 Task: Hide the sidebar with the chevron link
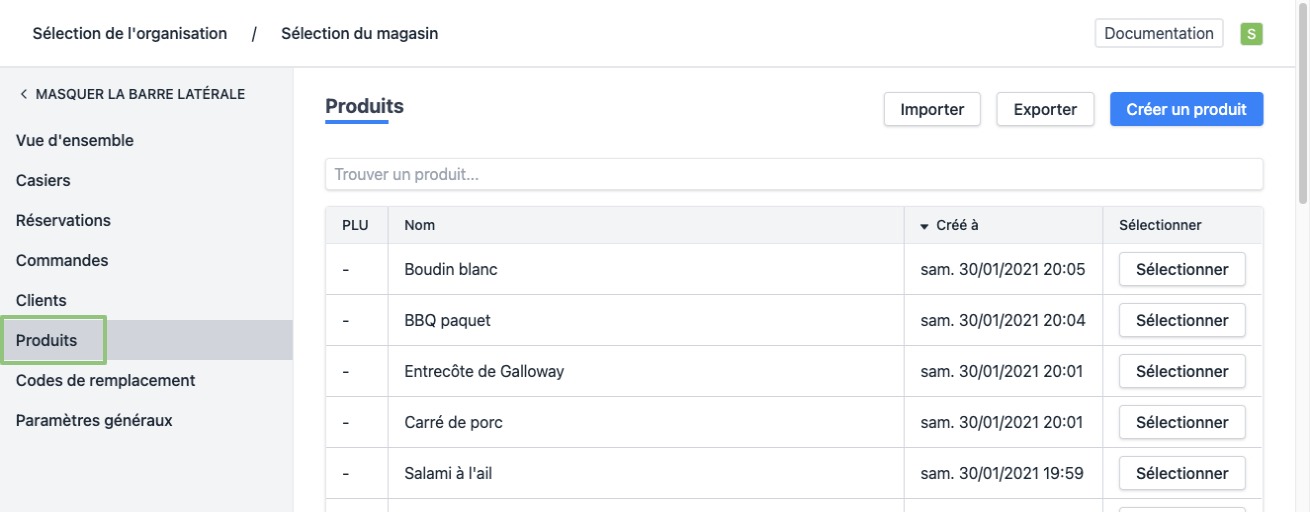point(131,94)
